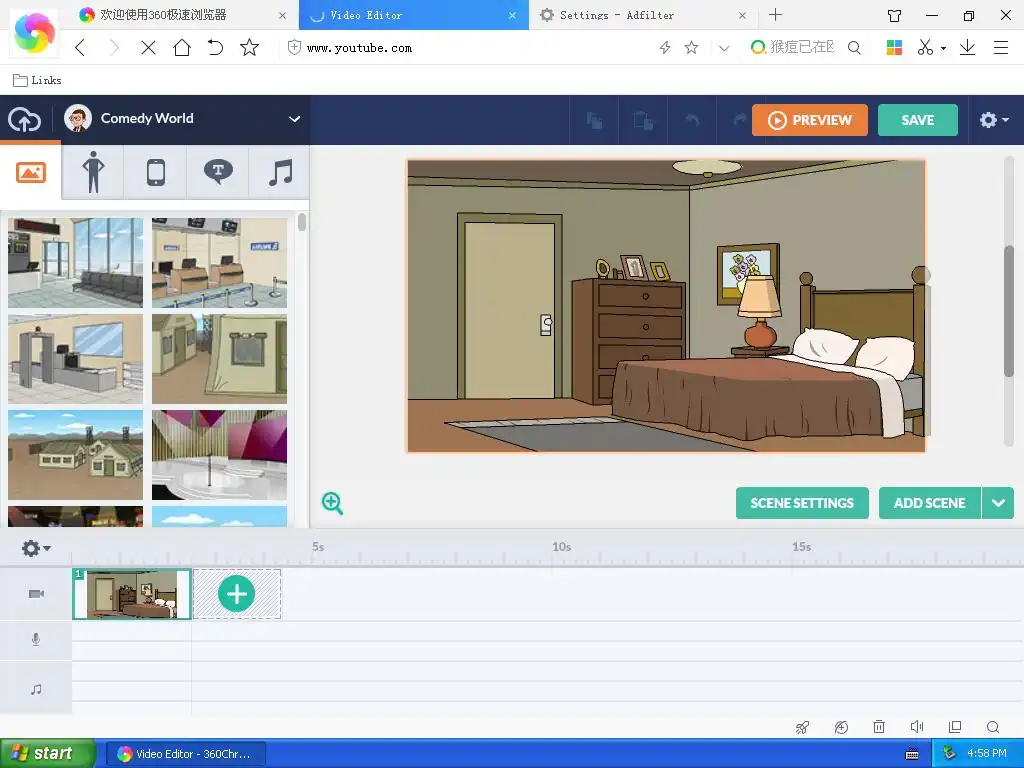Go to browser home page icon

[182, 48]
